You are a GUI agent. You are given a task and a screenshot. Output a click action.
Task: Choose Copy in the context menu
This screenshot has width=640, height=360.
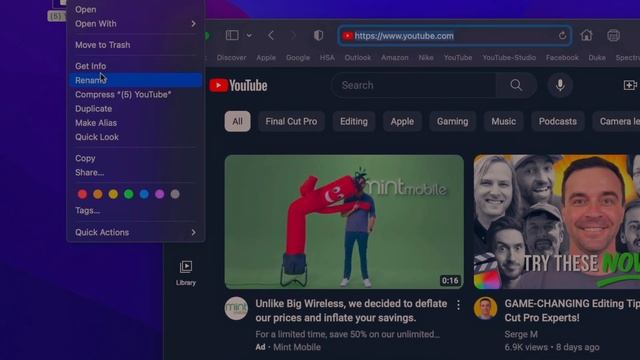click(x=136, y=158)
